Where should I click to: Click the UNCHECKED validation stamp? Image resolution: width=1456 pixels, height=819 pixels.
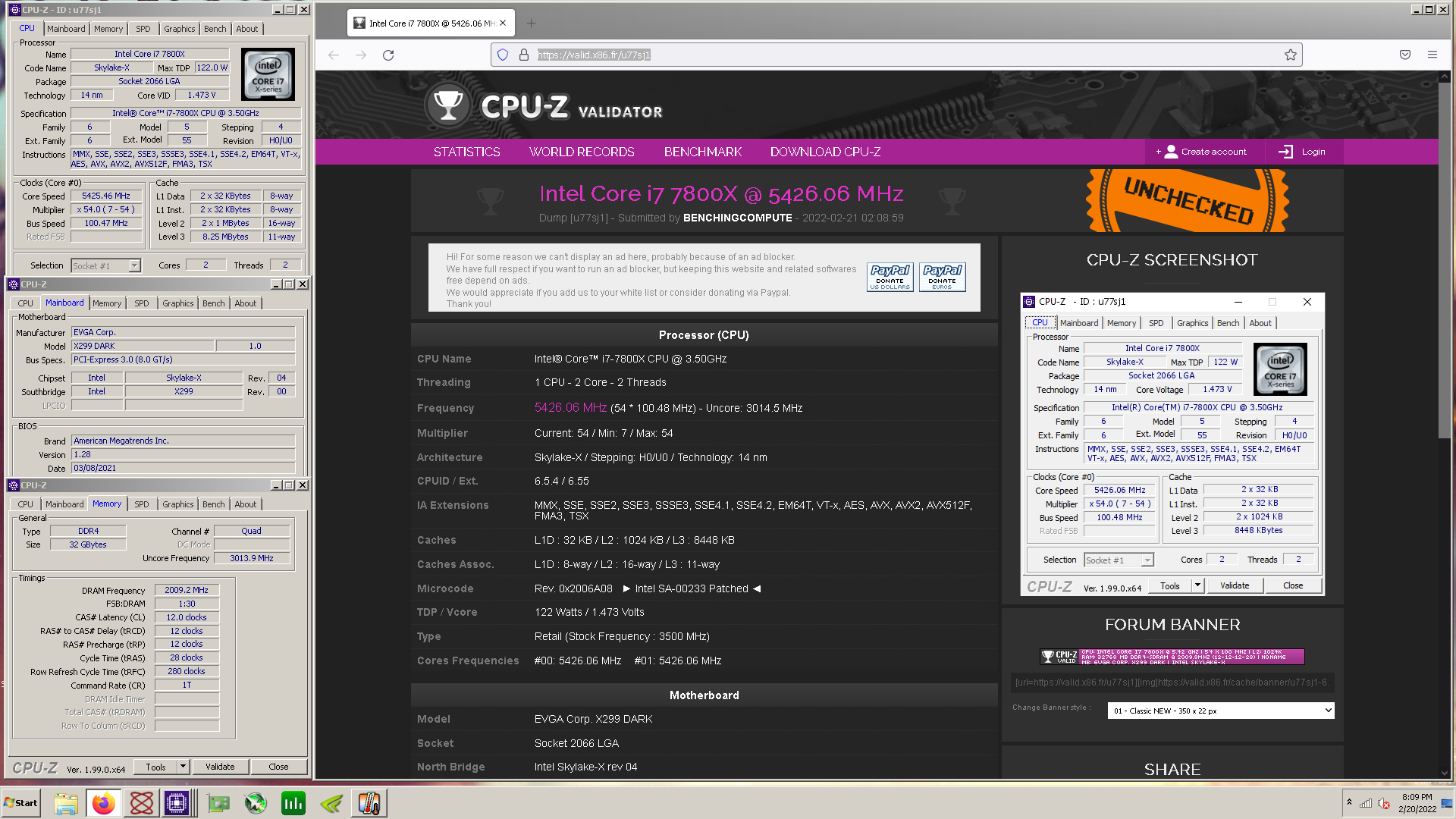pyautogui.click(x=1188, y=200)
